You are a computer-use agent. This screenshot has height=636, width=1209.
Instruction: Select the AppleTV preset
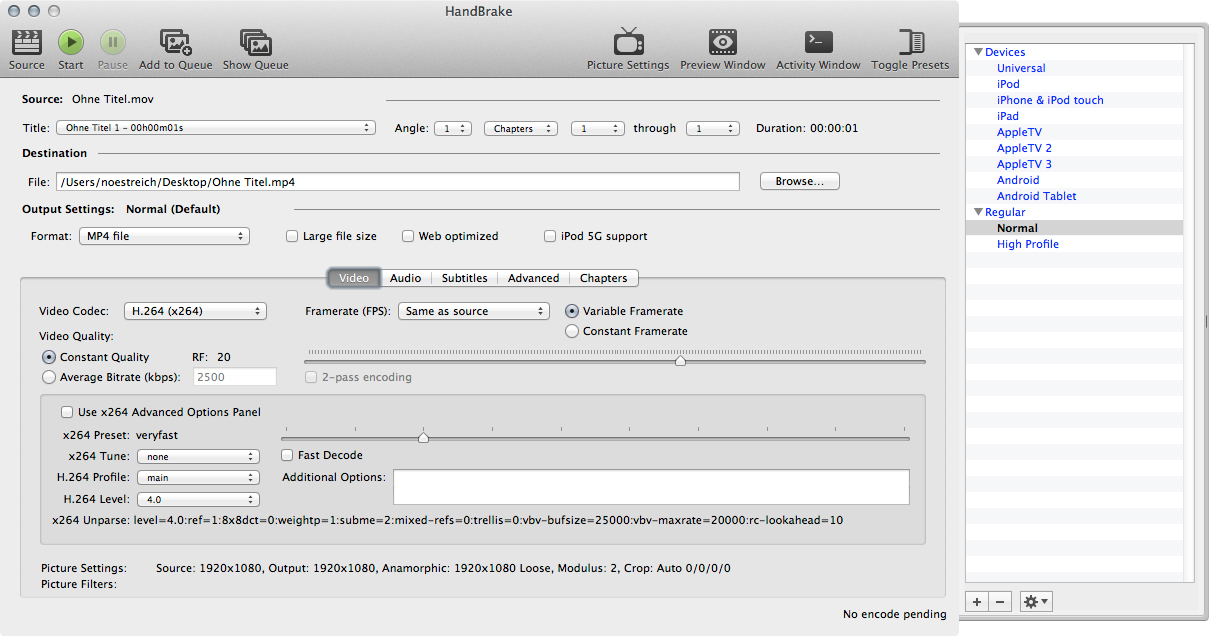click(x=1019, y=132)
